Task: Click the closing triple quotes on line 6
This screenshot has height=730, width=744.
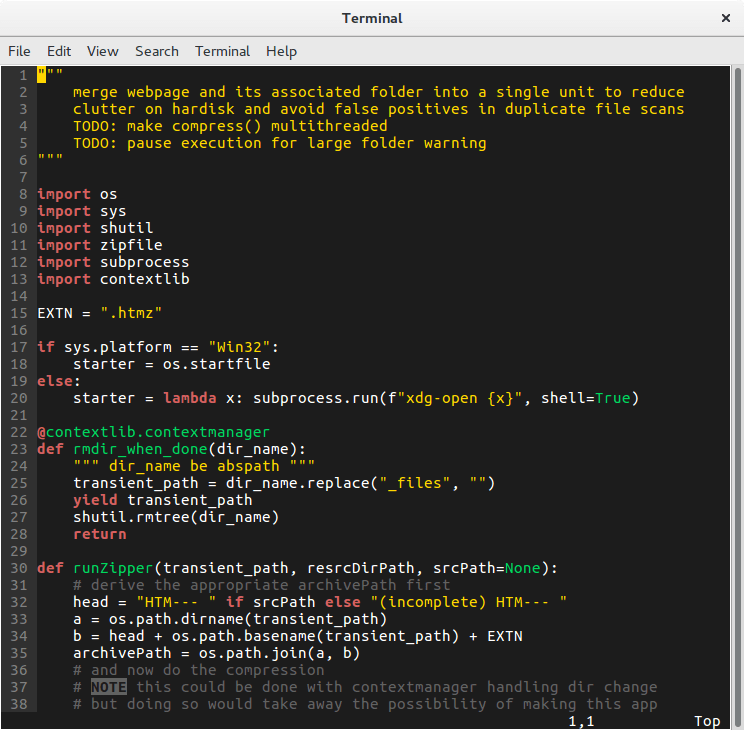Action: pyautogui.click(x=50, y=159)
